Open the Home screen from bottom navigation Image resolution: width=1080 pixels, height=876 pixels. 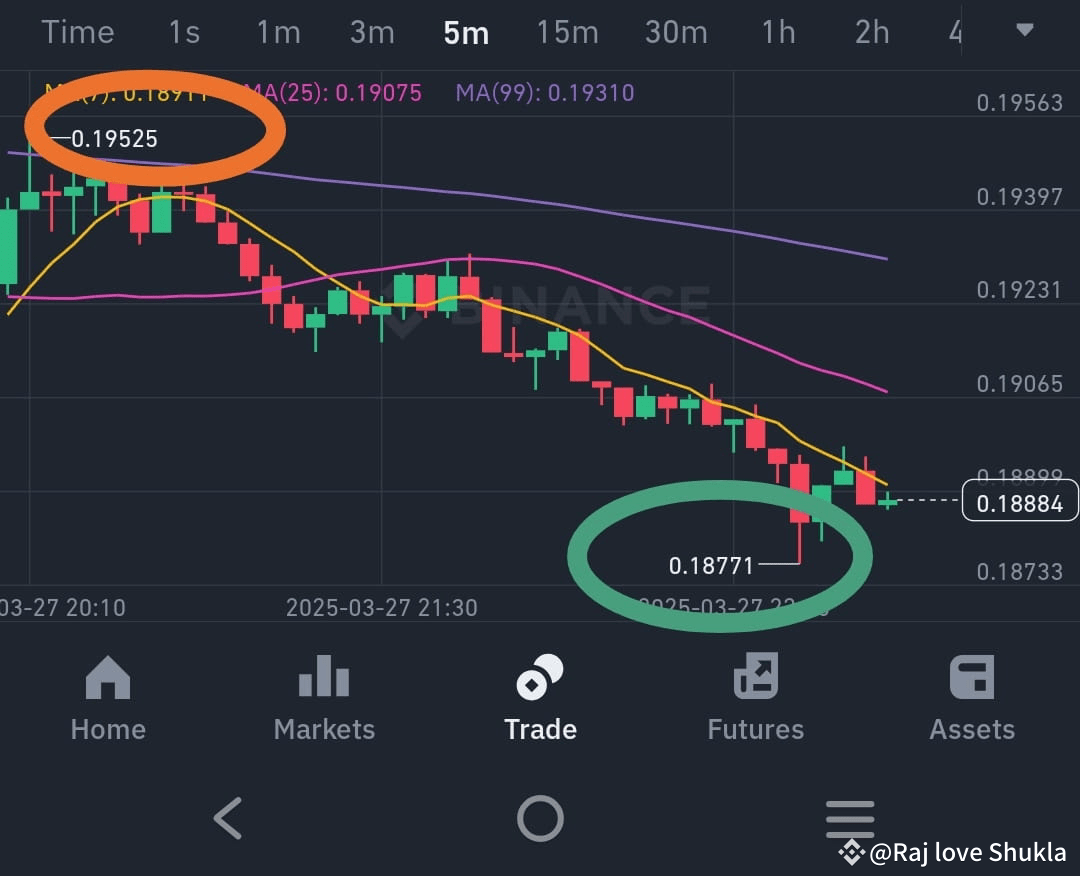pos(107,695)
